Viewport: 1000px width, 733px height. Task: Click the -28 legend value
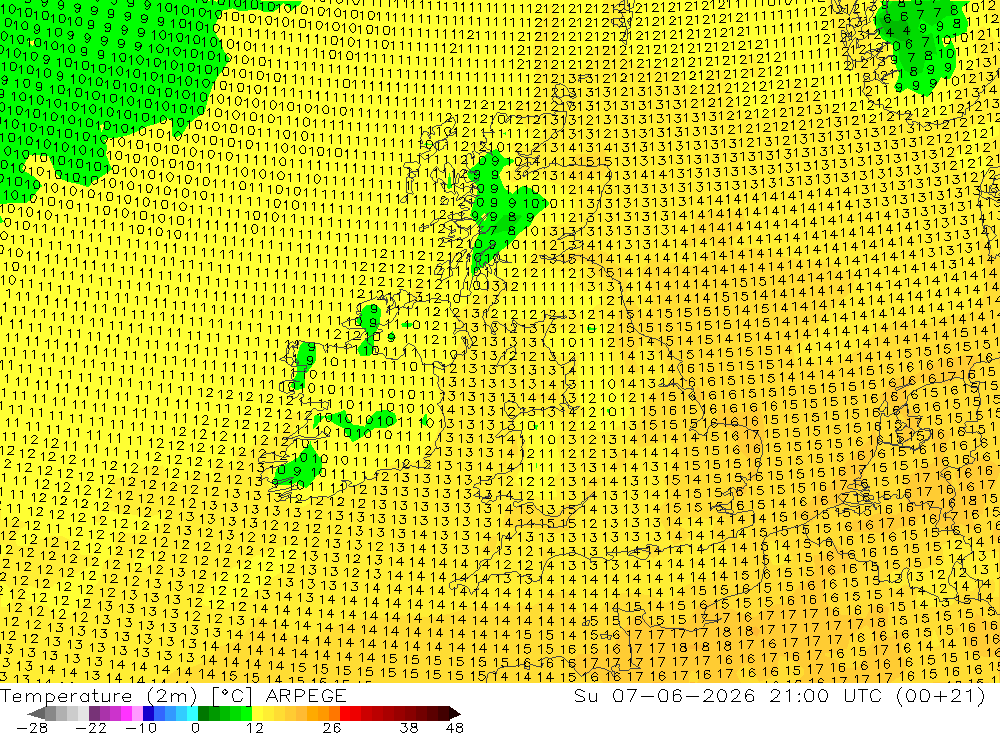(32, 728)
